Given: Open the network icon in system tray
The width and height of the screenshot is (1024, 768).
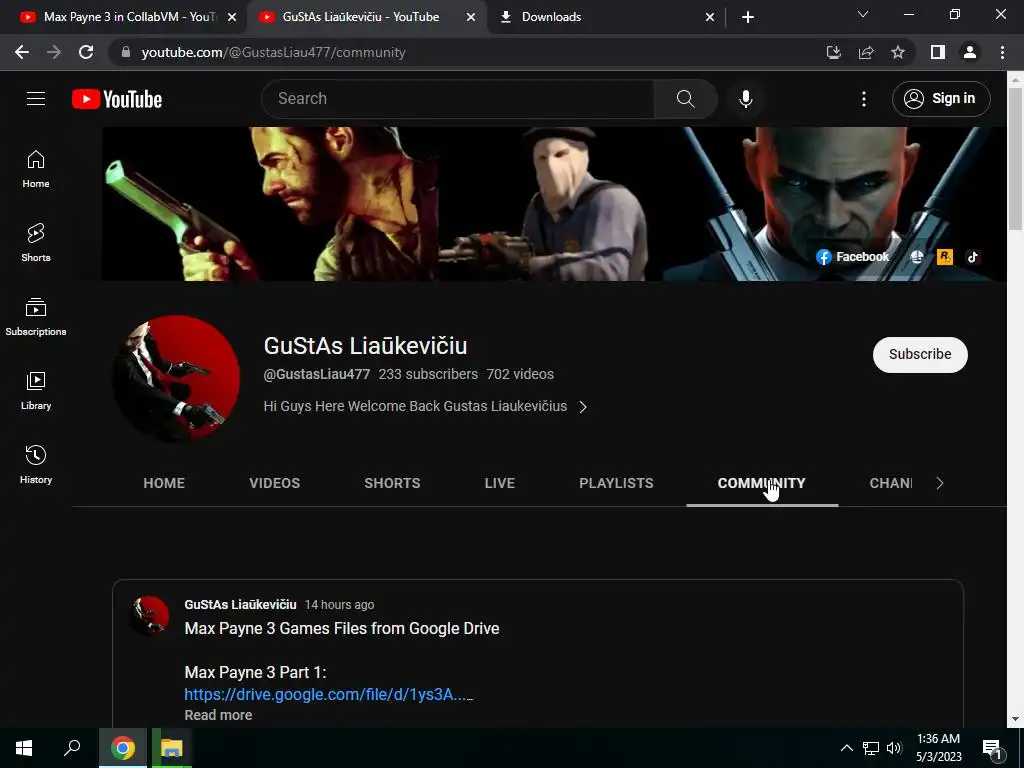Looking at the screenshot, I should [871, 748].
